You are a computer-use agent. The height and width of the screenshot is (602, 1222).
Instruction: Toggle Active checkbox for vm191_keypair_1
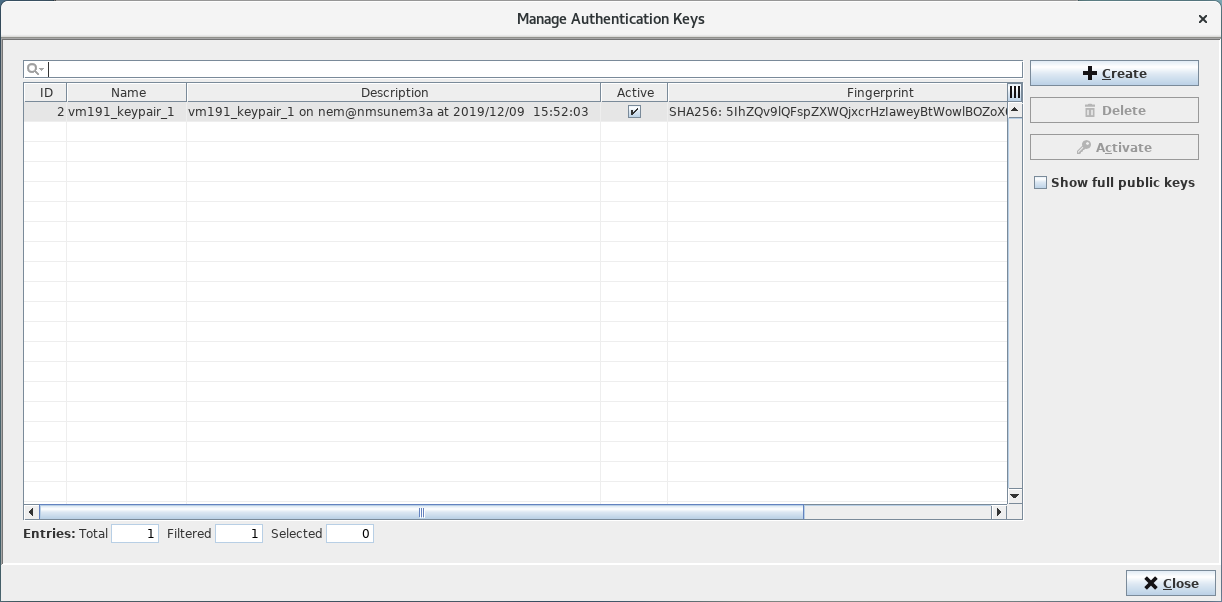pyautogui.click(x=634, y=112)
